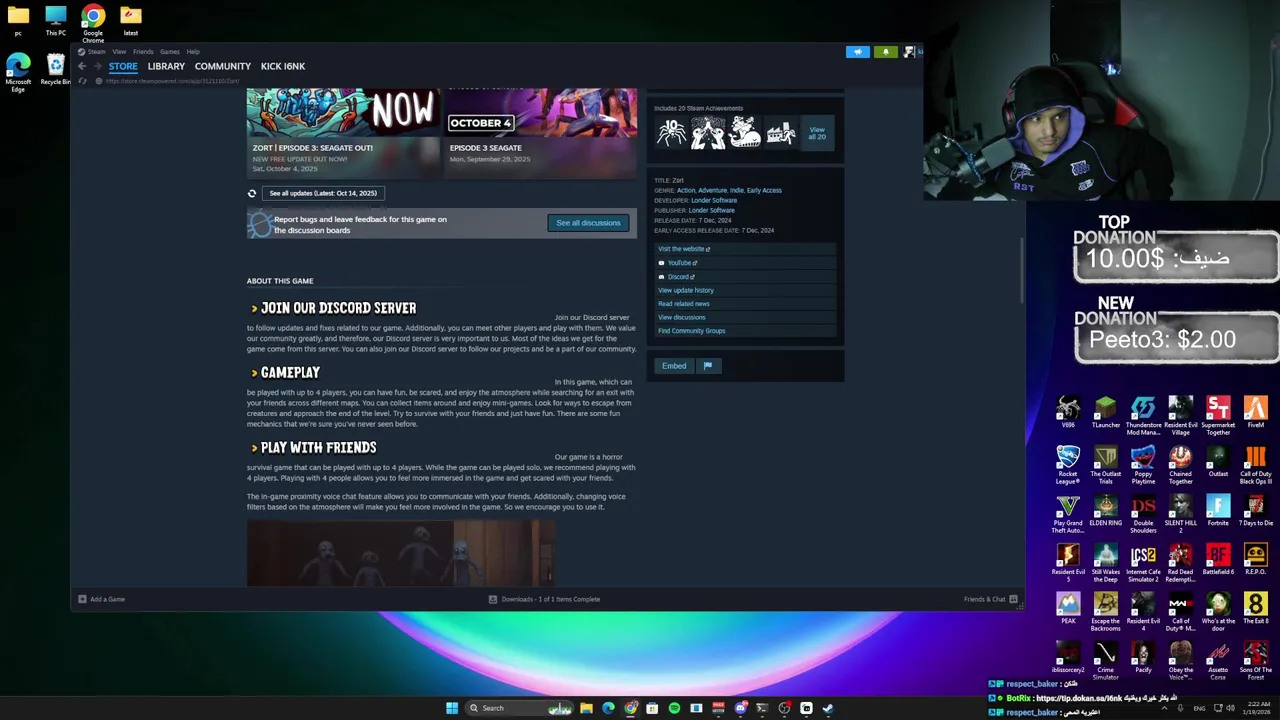Open the View menu in Steam
Viewport: 1280px width, 720px height.
click(119, 52)
